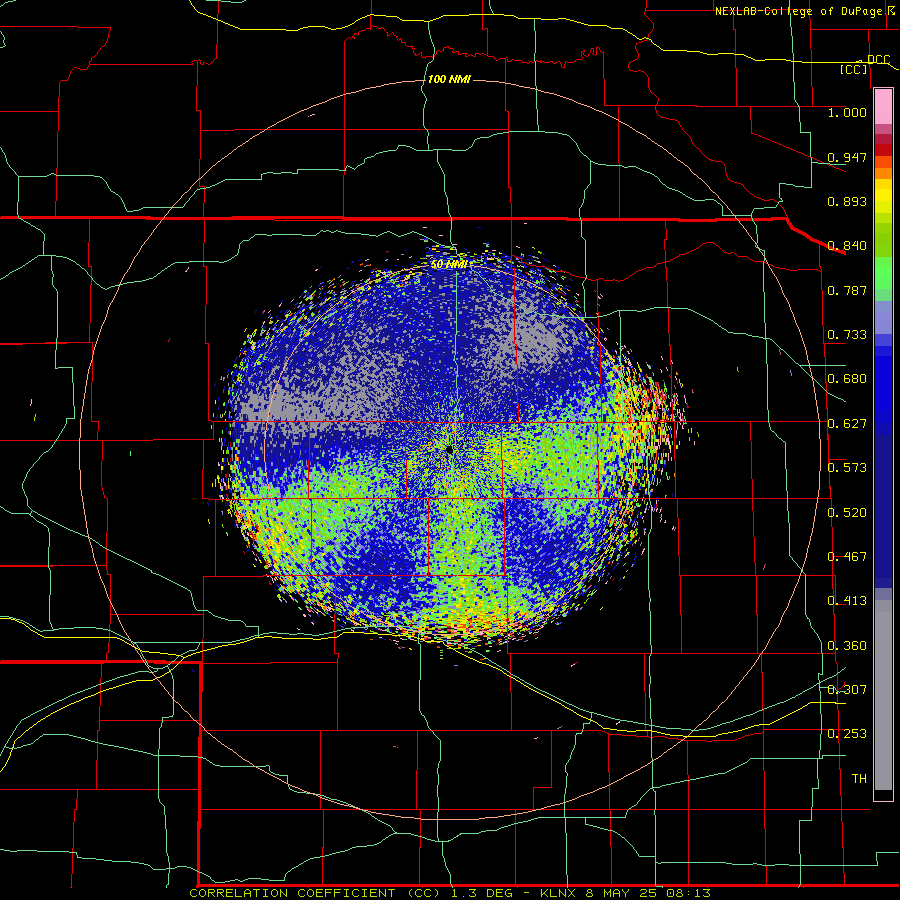Screen dimensions: 900x900
Task: Click the 50 NMI range ring label
Action: click(x=448, y=264)
